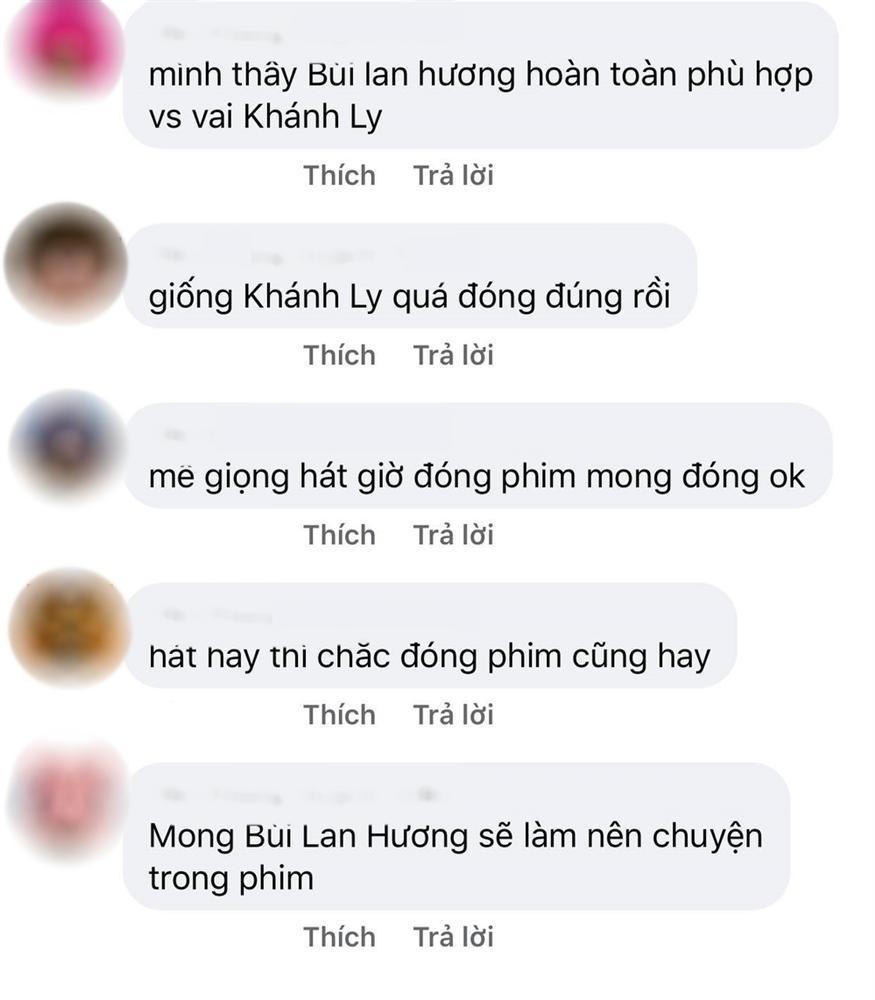
Task: Click Thích under 'giống Khánh Ly quá' comment
Action: pyautogui.click(x=339, y=355)
